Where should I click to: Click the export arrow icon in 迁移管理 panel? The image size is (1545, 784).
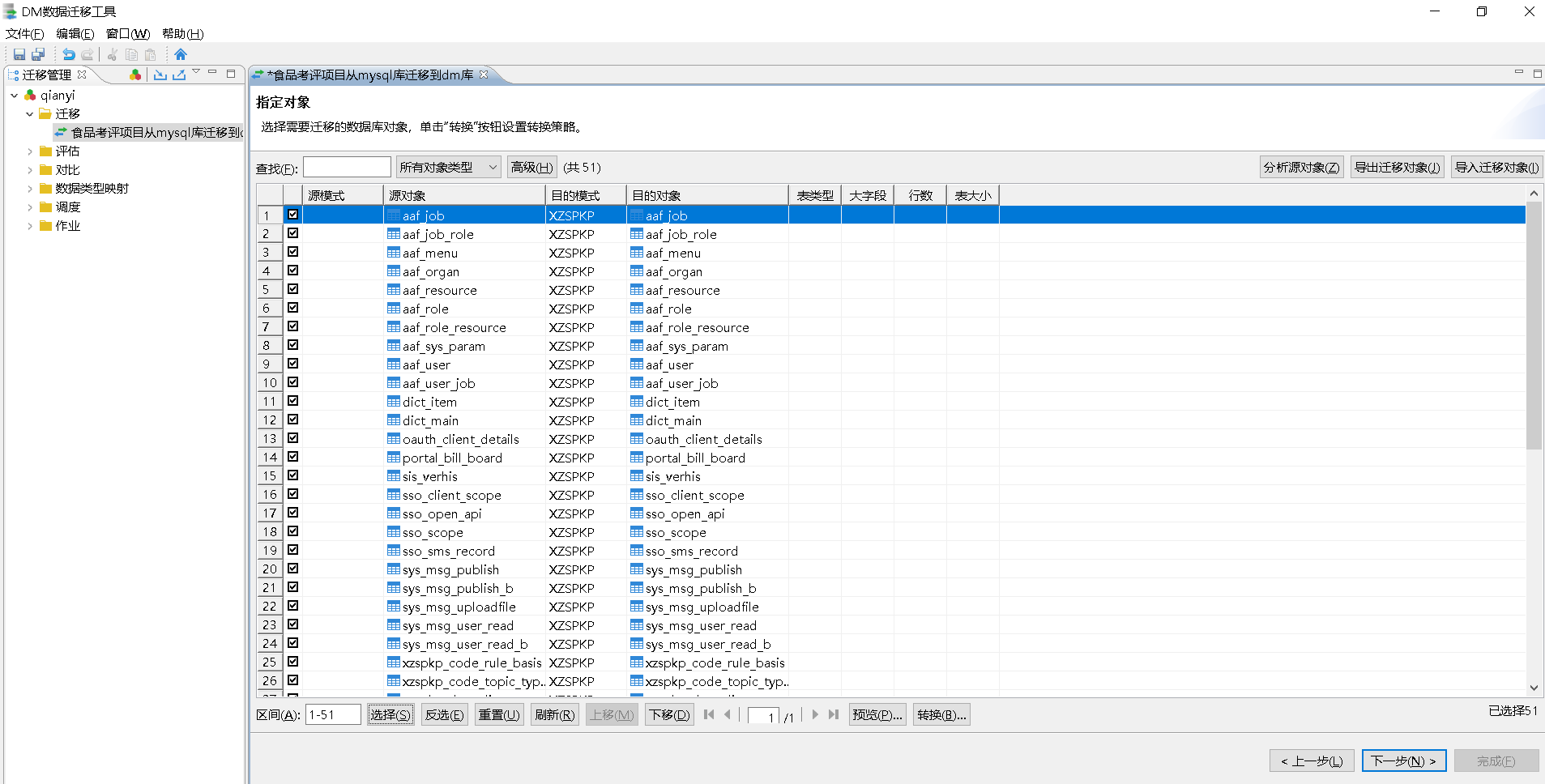point(179,75)
